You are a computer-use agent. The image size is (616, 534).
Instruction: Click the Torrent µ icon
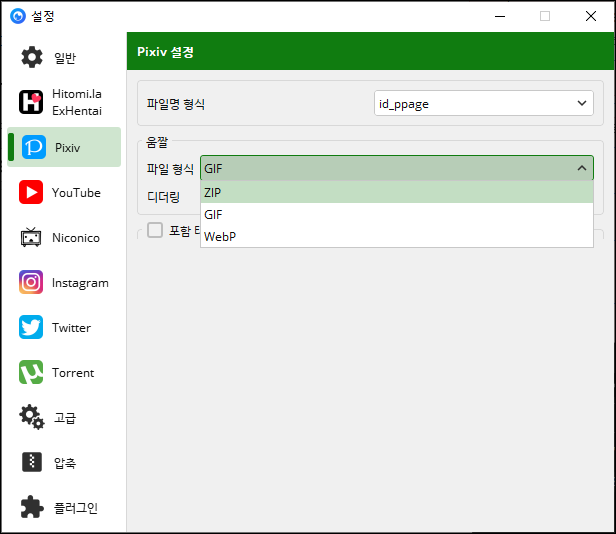click(x=31, y=372)
